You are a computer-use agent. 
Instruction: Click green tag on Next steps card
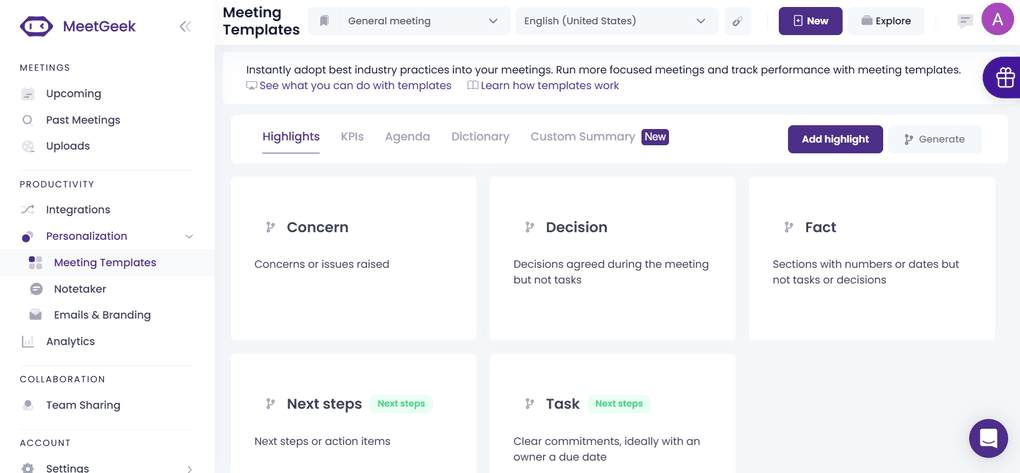point(401,403)
